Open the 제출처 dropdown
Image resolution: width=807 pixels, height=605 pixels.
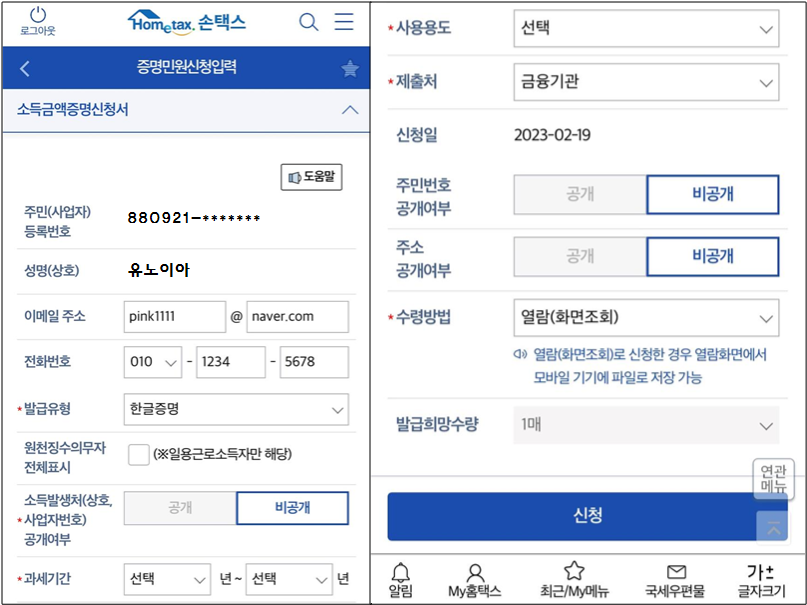click(x=645, y=82)
